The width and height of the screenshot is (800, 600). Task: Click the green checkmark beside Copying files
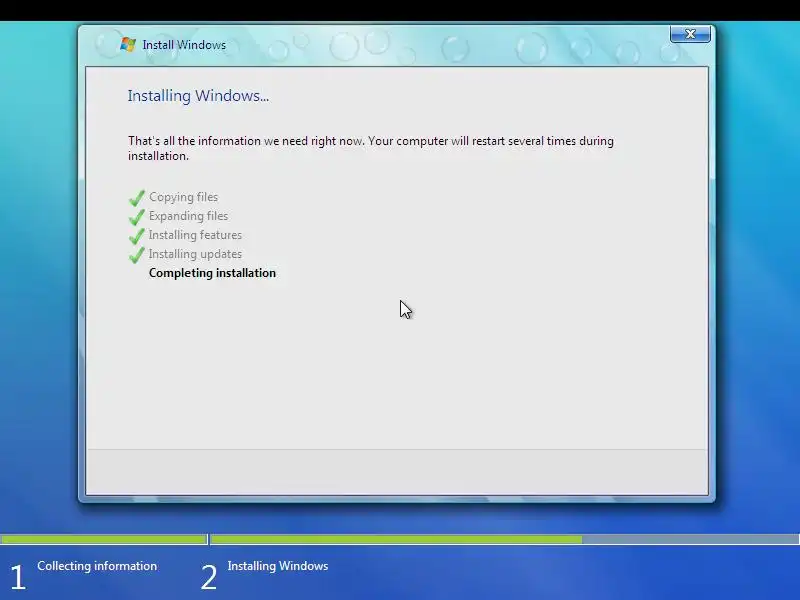point(137,197)
